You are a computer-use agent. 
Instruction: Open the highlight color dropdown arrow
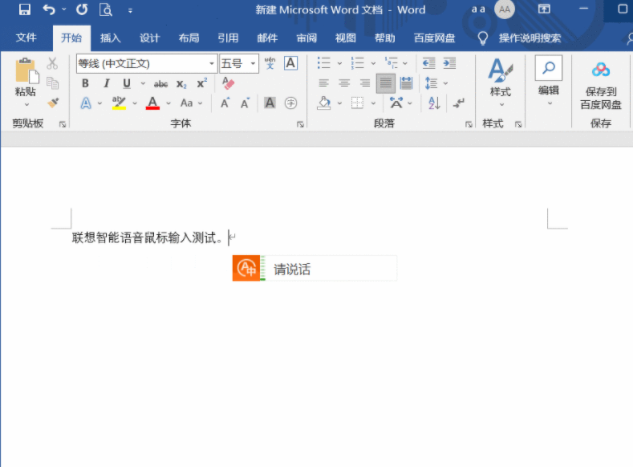point(135,104)
